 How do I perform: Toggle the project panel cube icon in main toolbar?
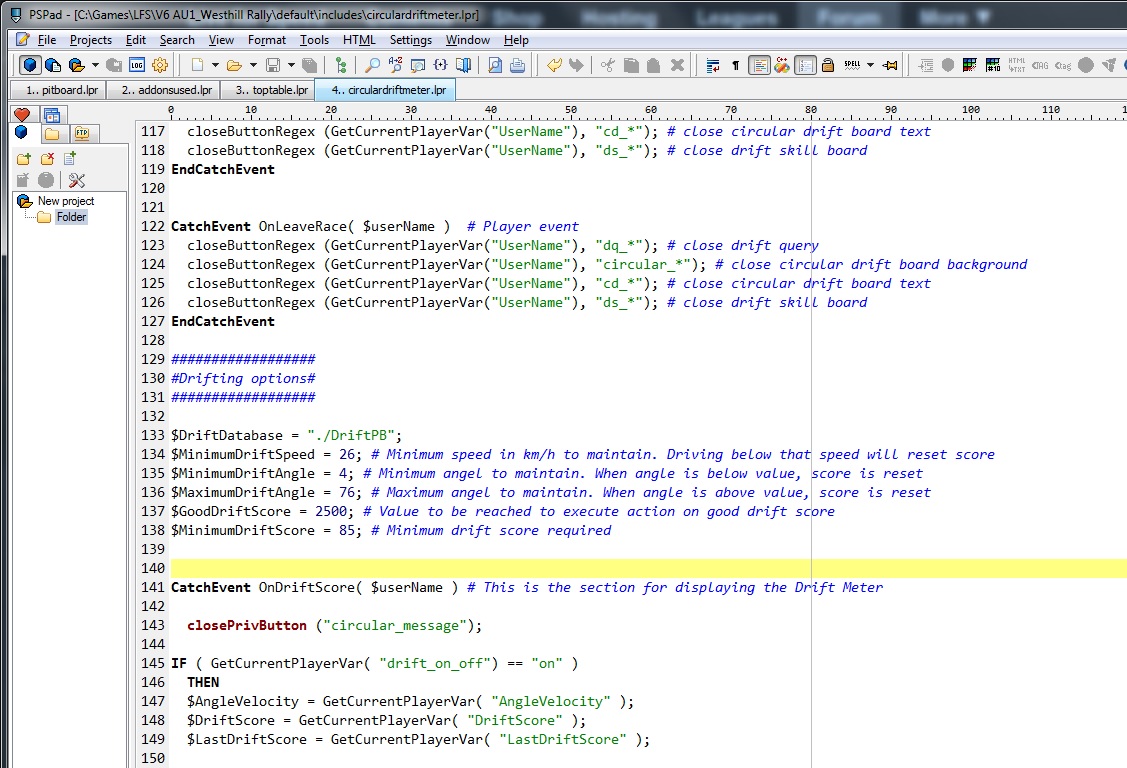(29, 65)
